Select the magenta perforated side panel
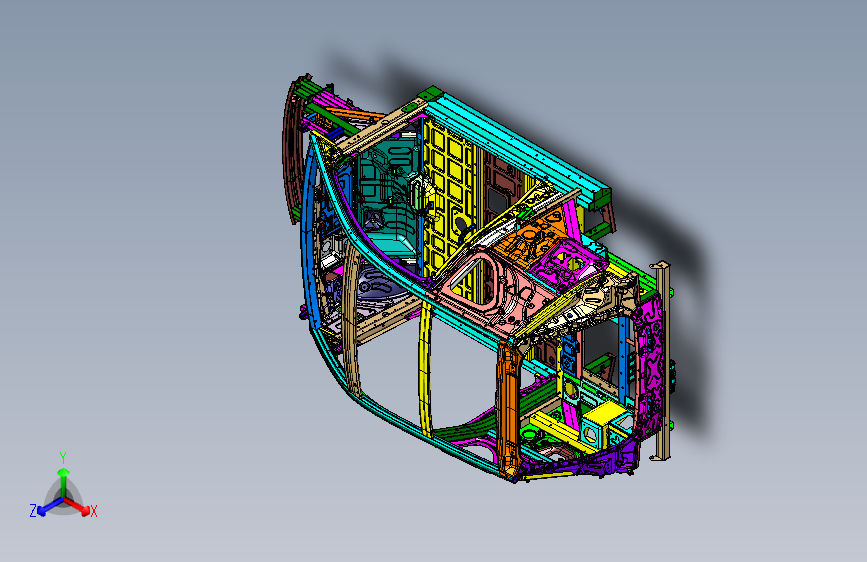Image resolution: width=867 pixels, height=562 pixels. [651, 365]
